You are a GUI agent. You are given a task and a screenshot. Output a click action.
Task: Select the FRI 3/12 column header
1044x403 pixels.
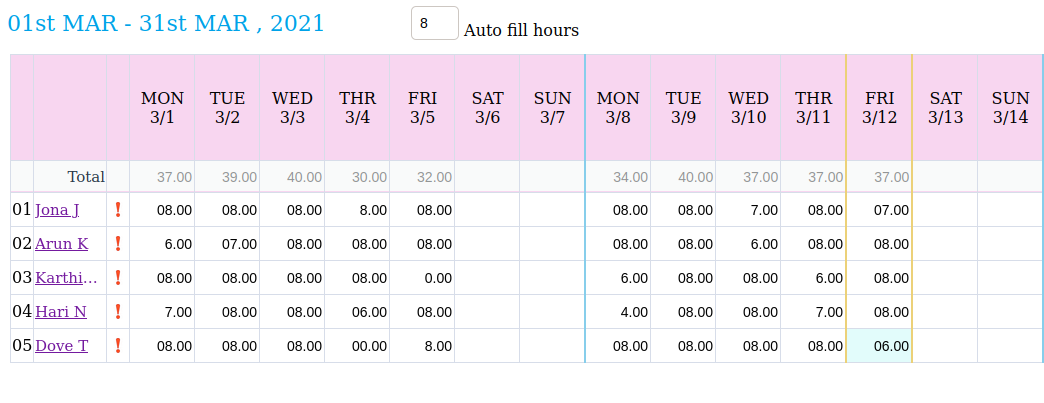879,107
